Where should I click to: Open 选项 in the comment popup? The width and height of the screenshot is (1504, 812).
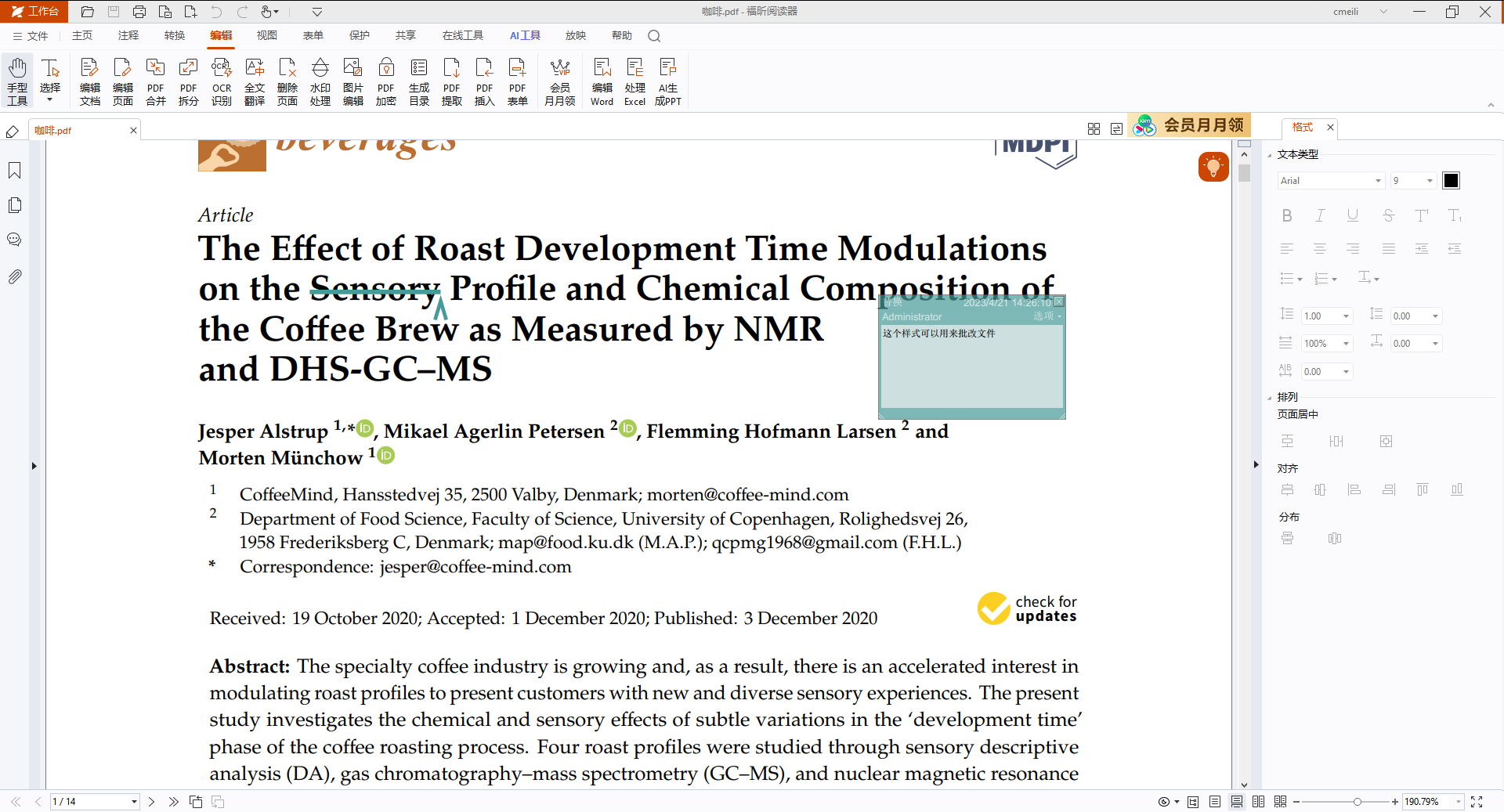[1047, 316]
